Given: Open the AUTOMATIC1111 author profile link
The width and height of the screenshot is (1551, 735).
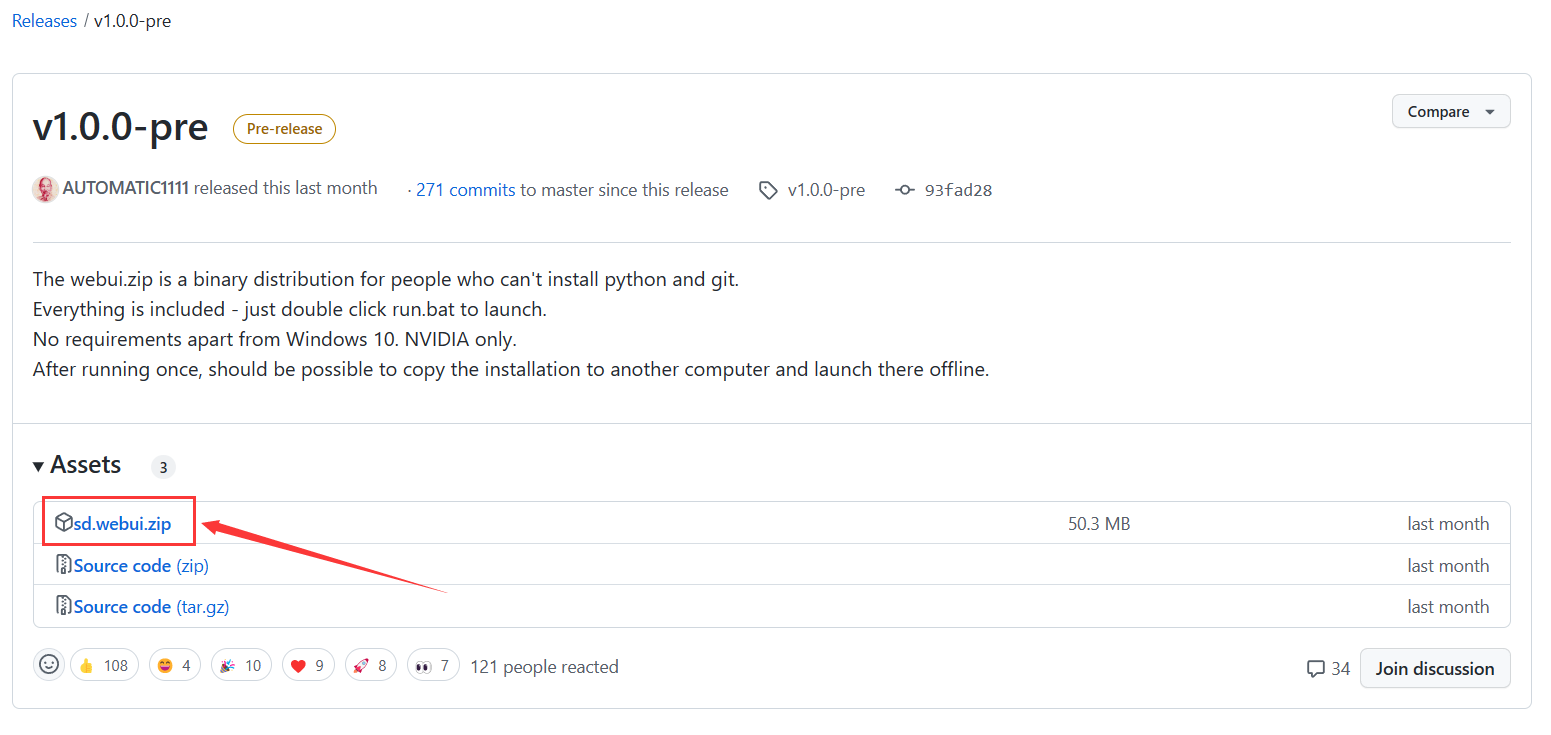Looking at the screenshot, I should [126, 188].
